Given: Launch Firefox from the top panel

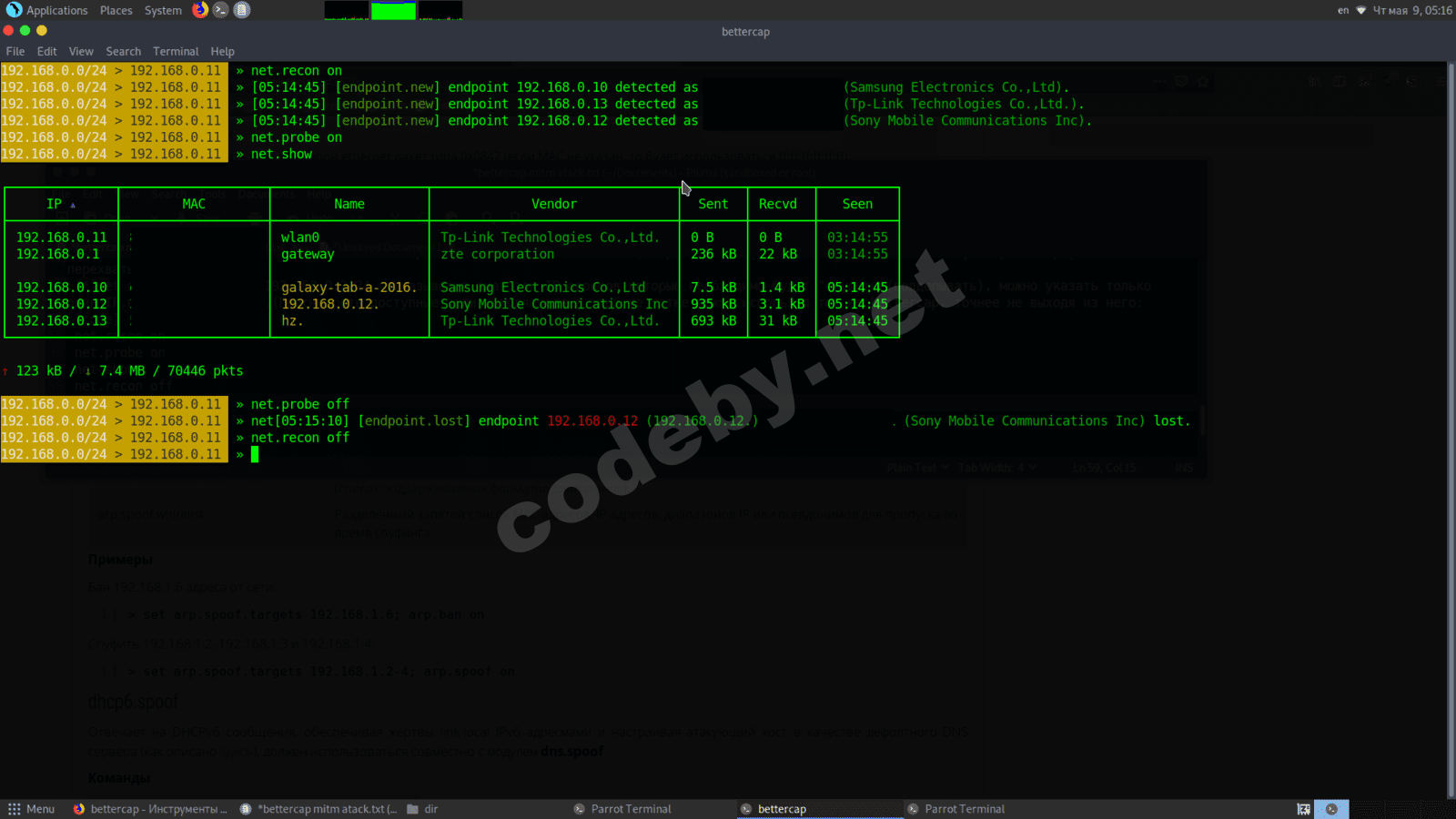Looking at the screenshot, I should pos(200,10).
